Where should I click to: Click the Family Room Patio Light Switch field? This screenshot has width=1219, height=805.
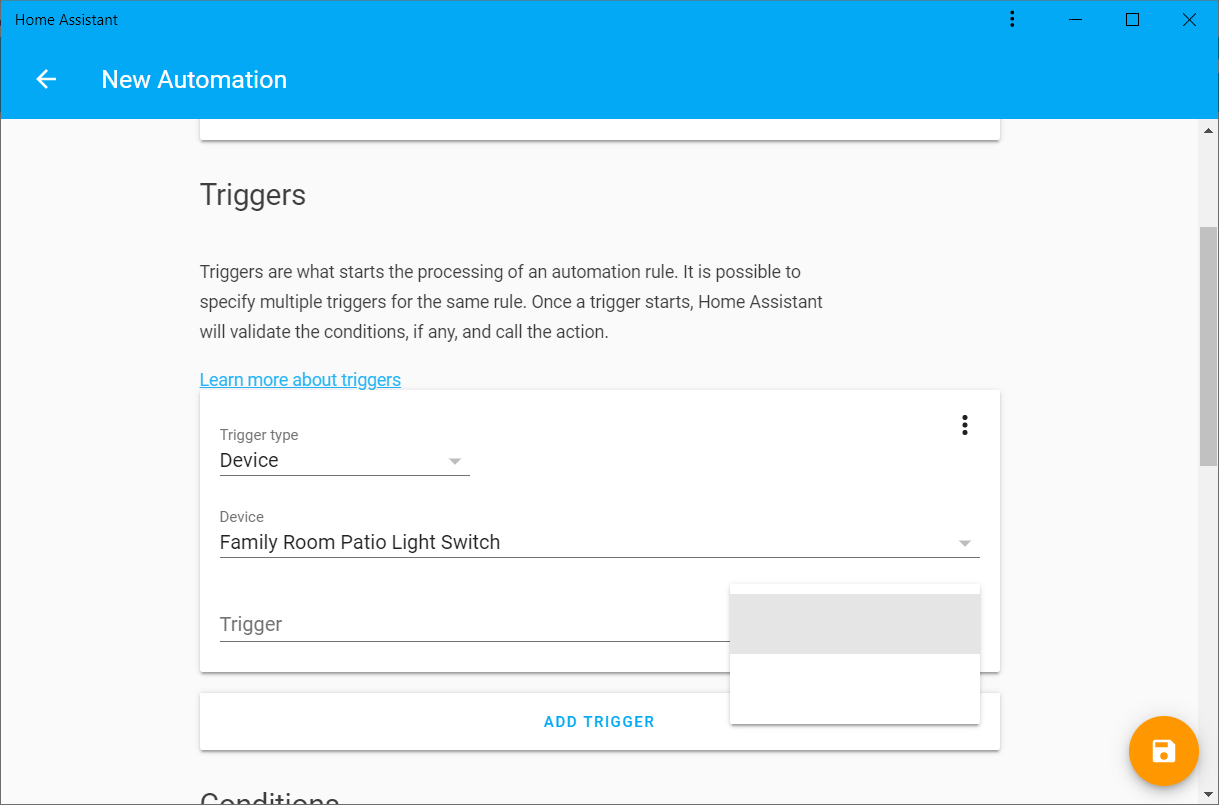360,542
